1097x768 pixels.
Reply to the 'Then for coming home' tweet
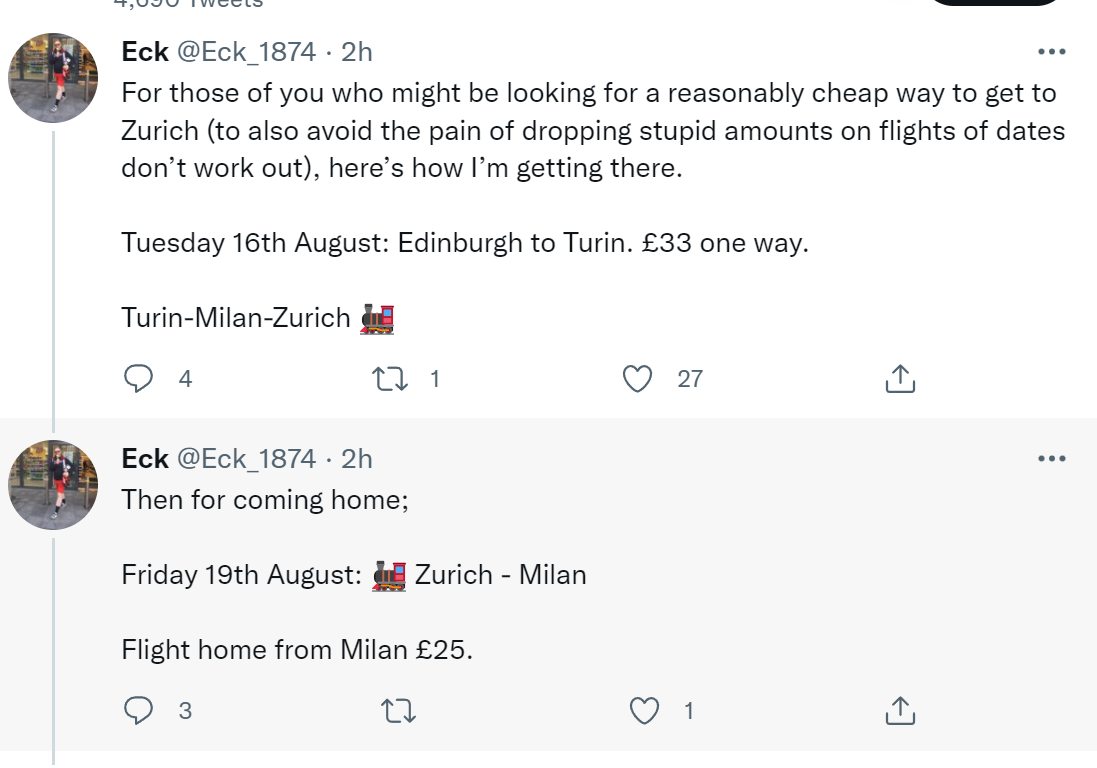point(139,711)
